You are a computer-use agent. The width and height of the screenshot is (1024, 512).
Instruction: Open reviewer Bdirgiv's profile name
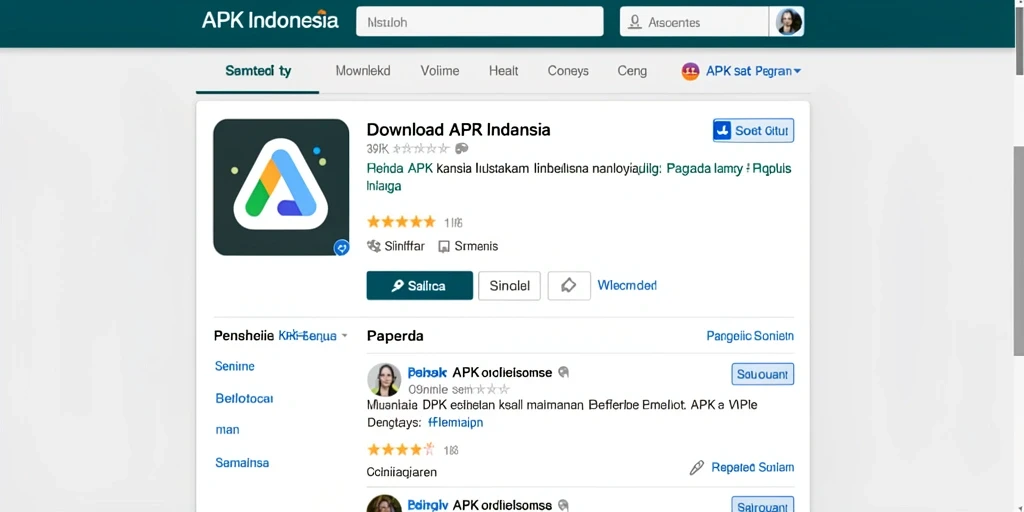[x=428, y=505]
